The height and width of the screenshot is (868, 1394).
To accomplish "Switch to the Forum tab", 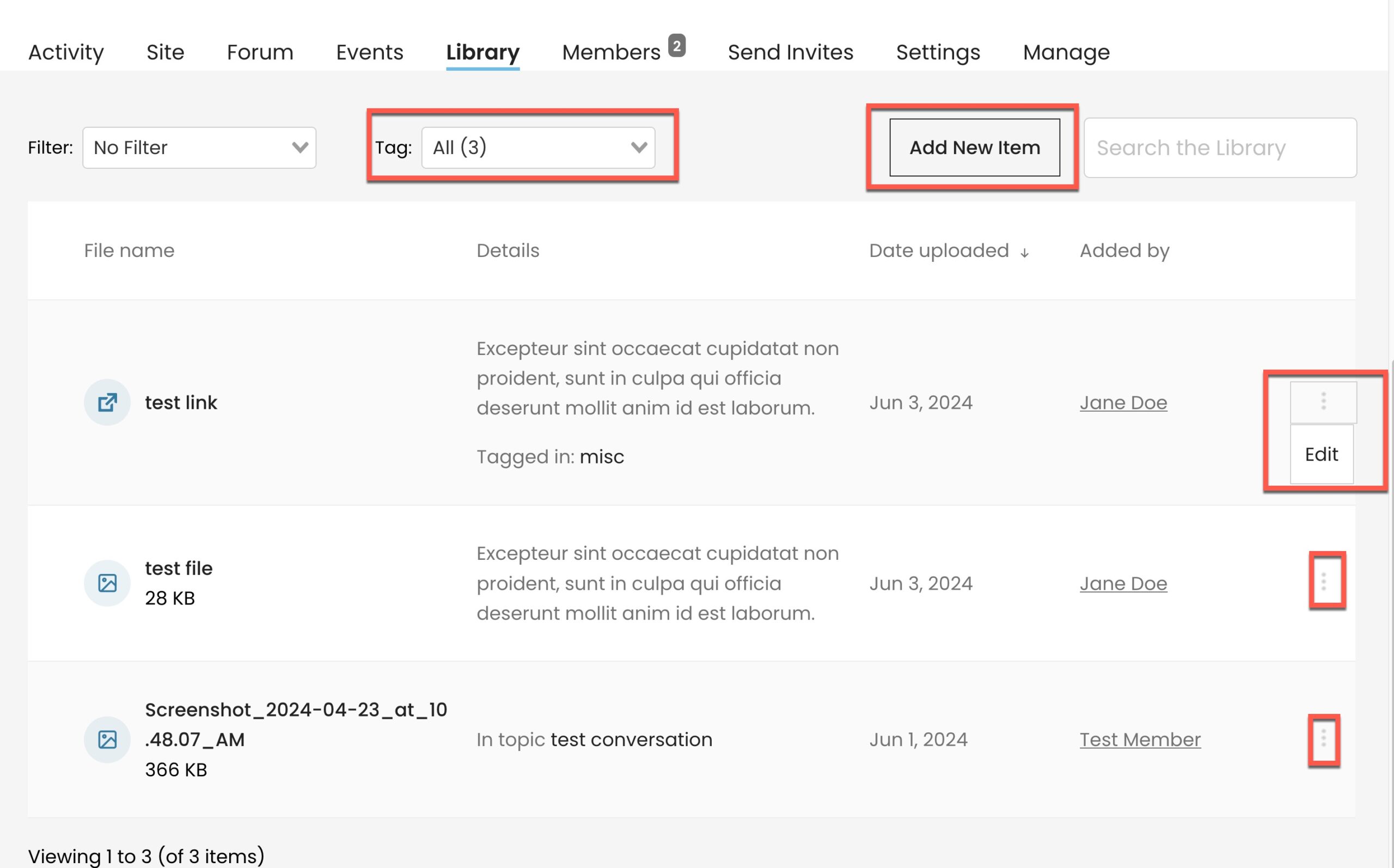I will point(260,52).
